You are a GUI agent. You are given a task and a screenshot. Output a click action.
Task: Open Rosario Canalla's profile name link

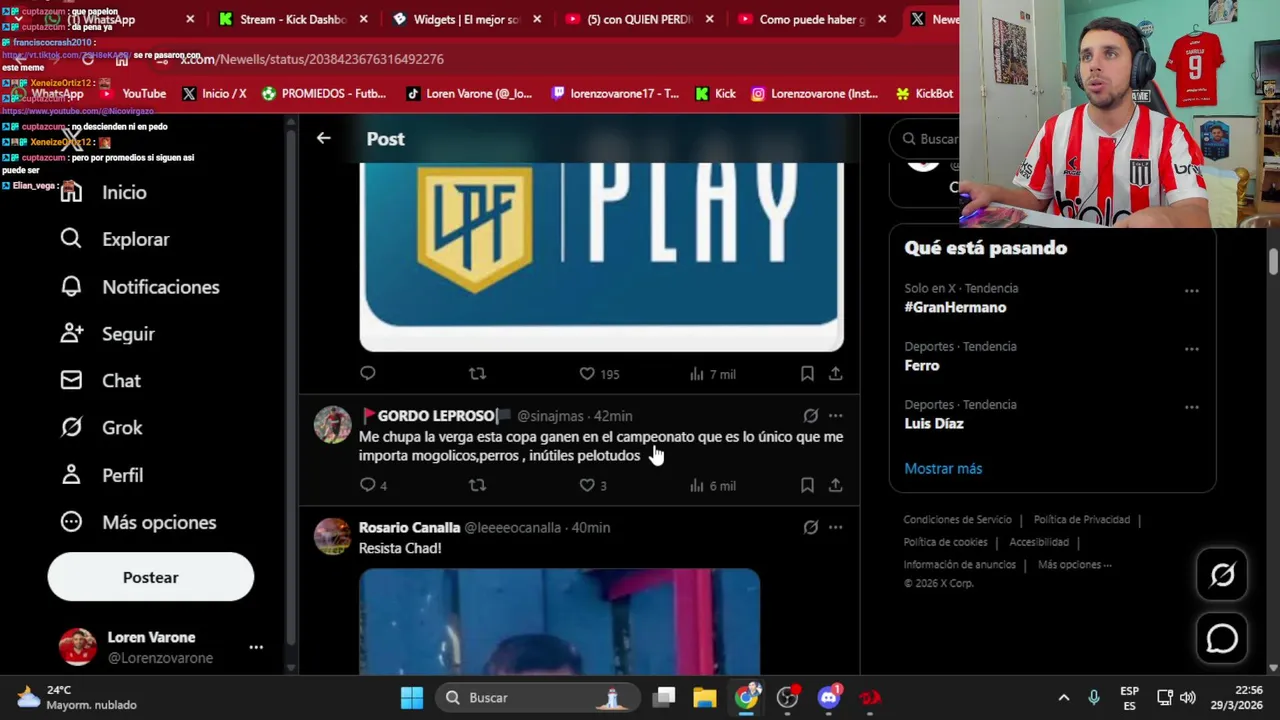point(409,527)
